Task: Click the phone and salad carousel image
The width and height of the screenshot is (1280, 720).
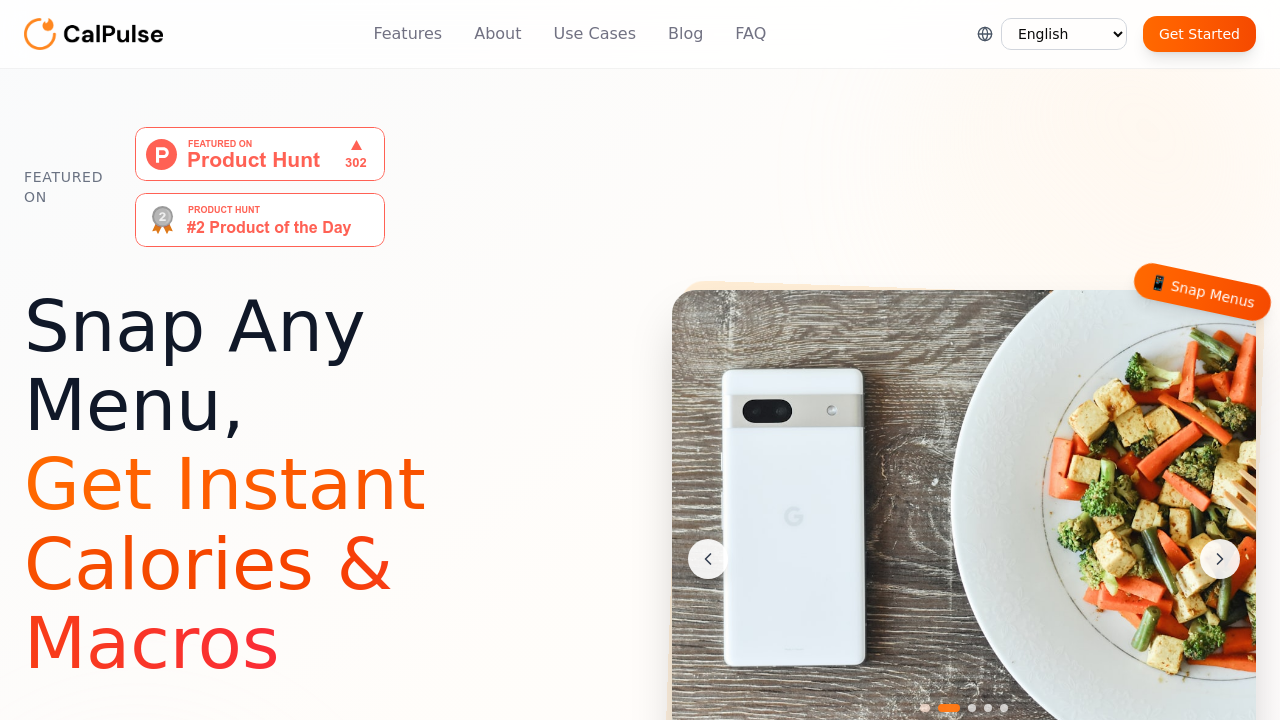Action: 964,505
